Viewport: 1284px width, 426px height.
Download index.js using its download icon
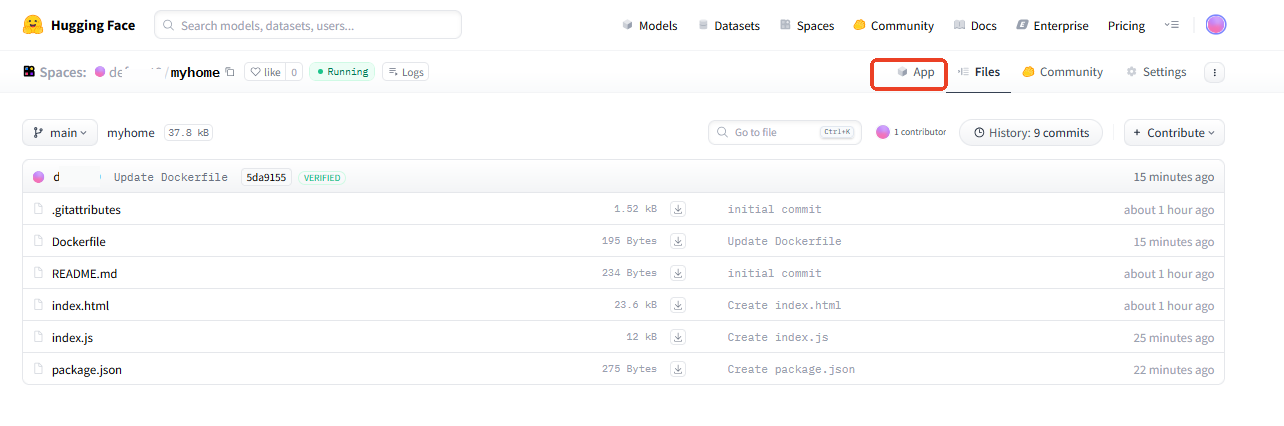click(678, 337)
